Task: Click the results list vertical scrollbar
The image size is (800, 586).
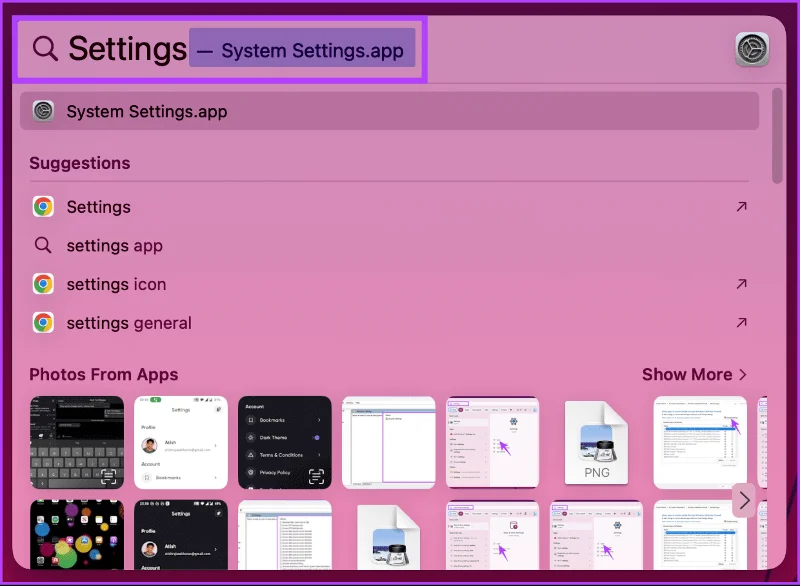Action: click(x=777, y=136)
